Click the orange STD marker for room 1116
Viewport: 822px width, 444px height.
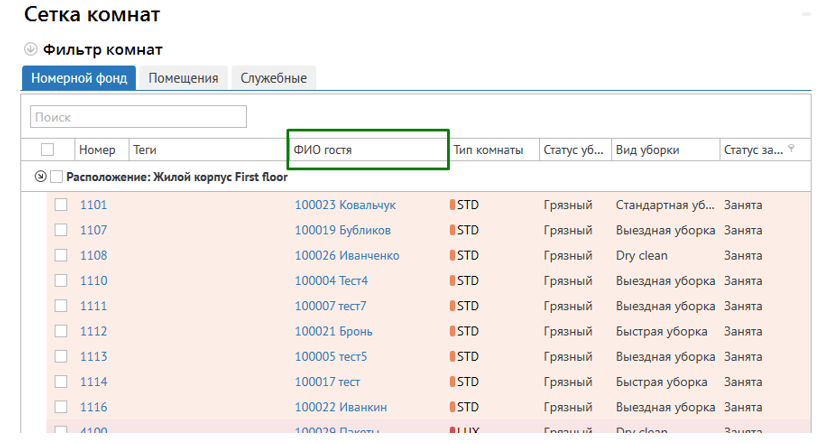coord(452,408)
